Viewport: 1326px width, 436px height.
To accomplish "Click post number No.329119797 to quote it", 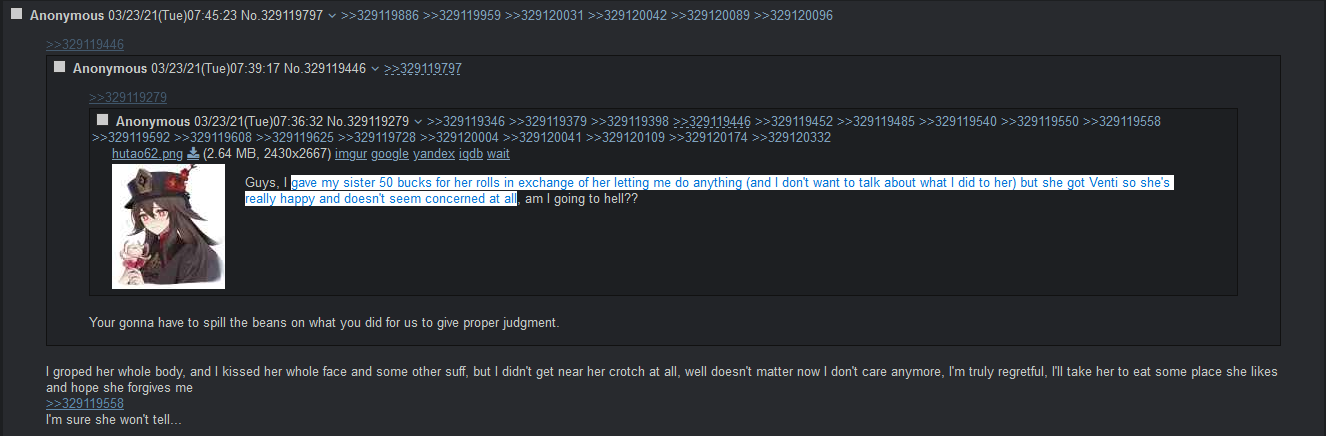I will tap(292, 16).
